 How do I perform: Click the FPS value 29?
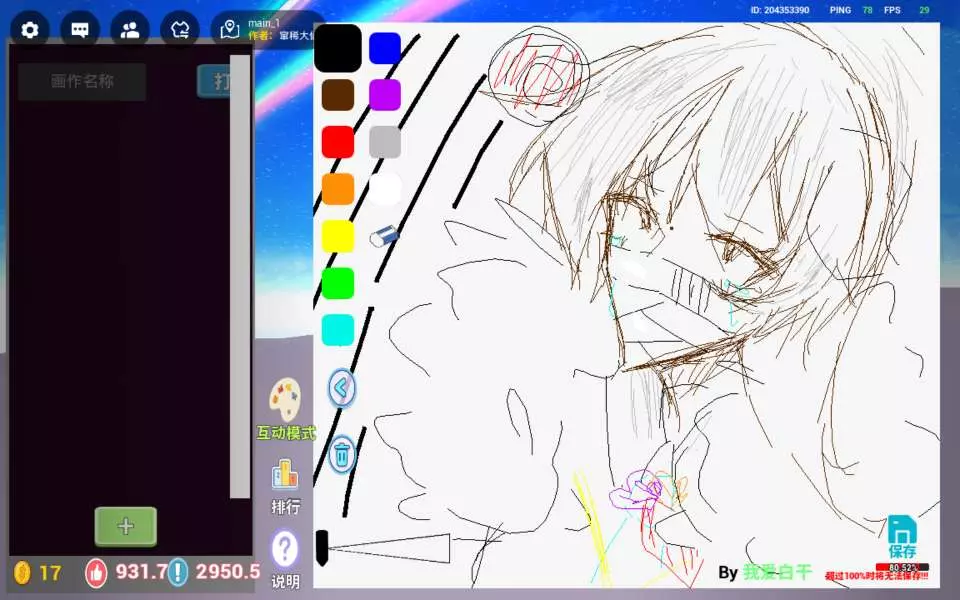coord(924,10)
